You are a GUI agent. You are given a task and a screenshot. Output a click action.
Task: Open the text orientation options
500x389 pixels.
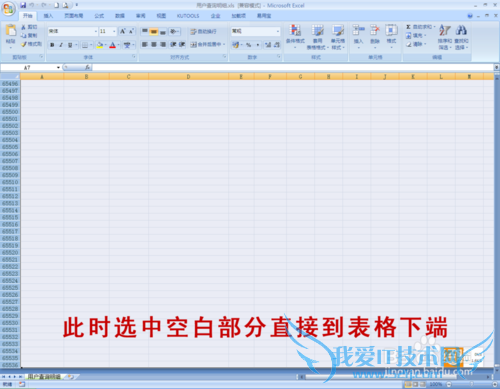click(x=175, y=31)
